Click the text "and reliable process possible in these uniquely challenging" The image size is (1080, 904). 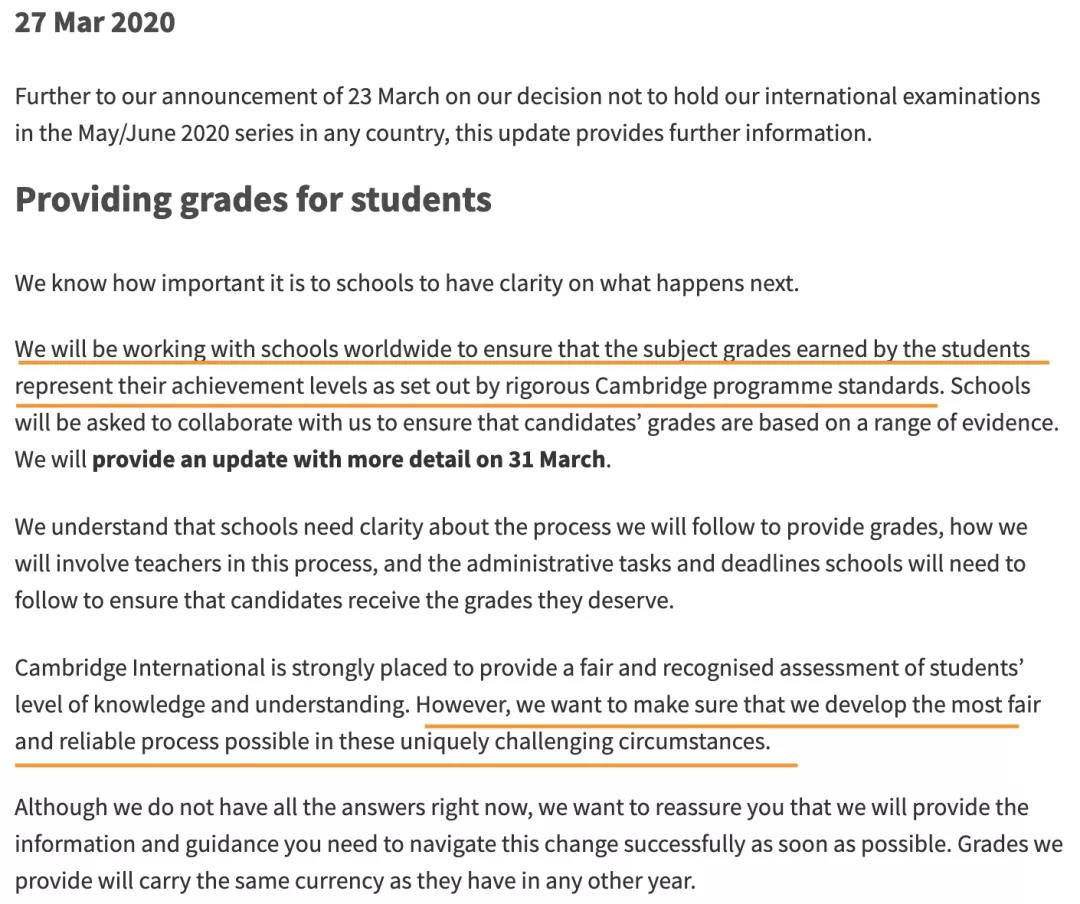click(x=313, y=741)
